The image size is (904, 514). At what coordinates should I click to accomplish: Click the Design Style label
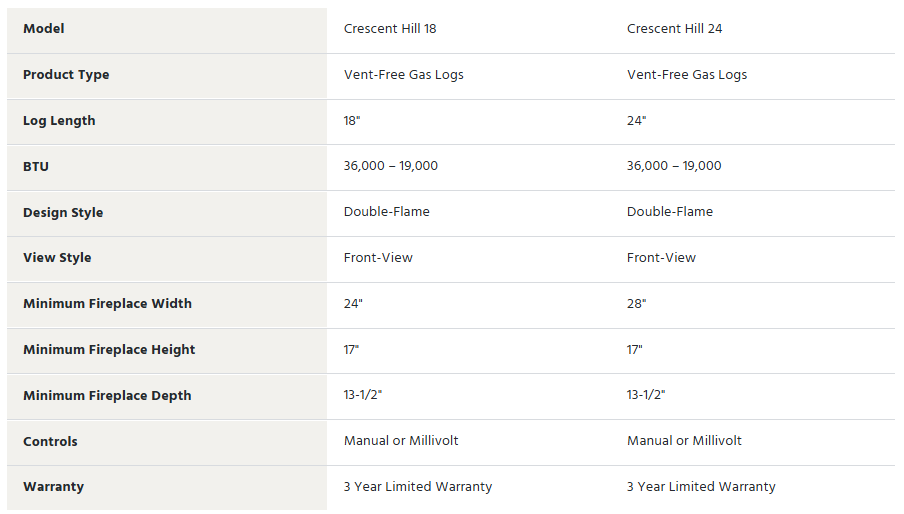pos(63,213)
